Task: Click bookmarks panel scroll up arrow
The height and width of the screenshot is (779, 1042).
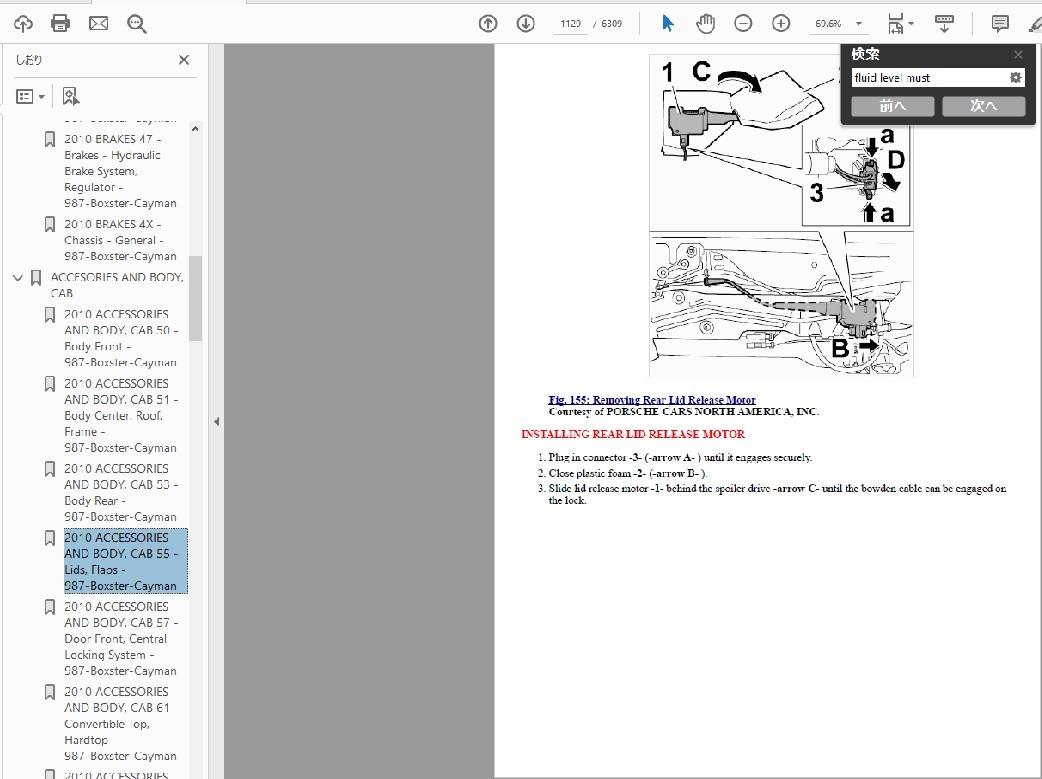Action: pyautogui.click(x=195, y=129)
